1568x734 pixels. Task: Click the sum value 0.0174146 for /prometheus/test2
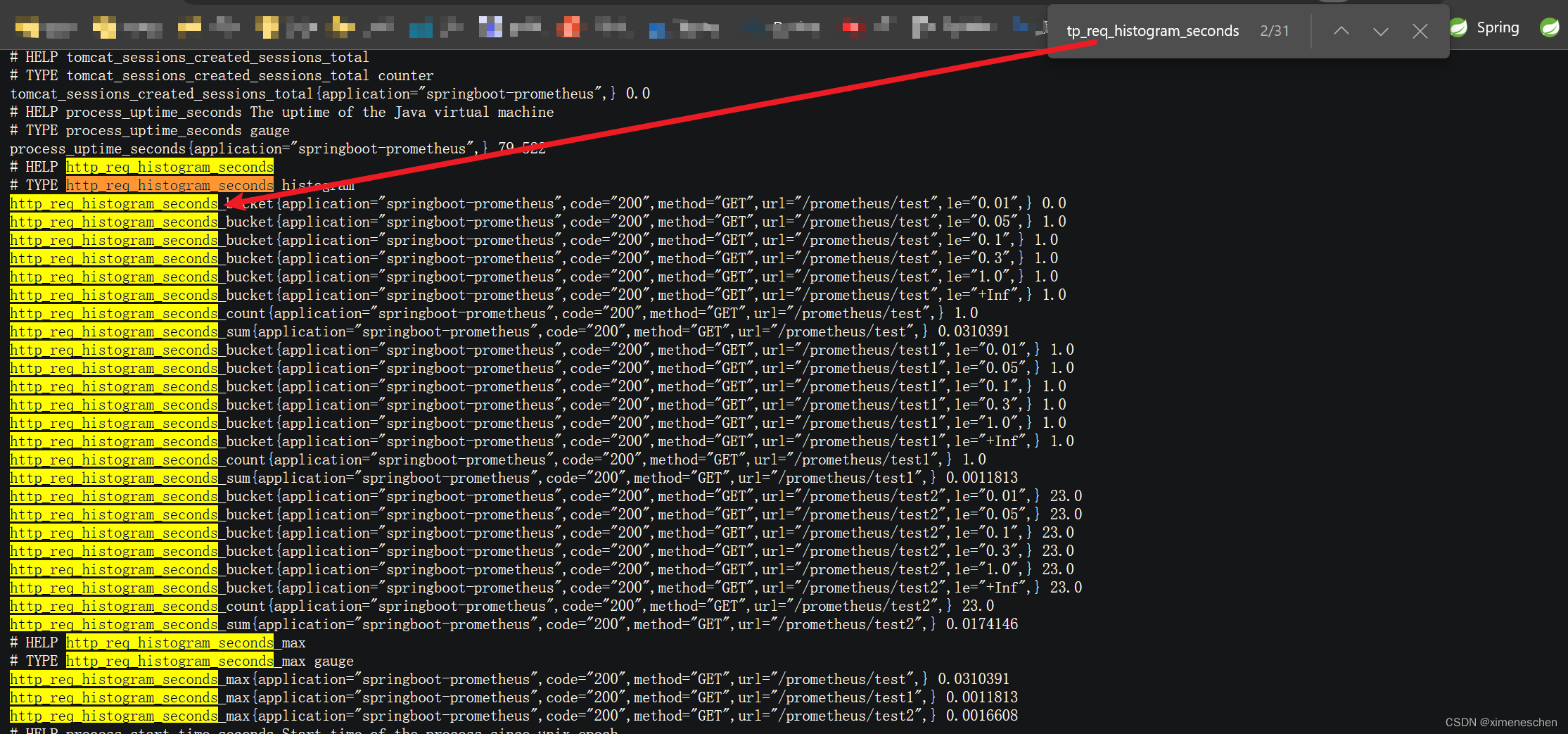pos(982,624)
